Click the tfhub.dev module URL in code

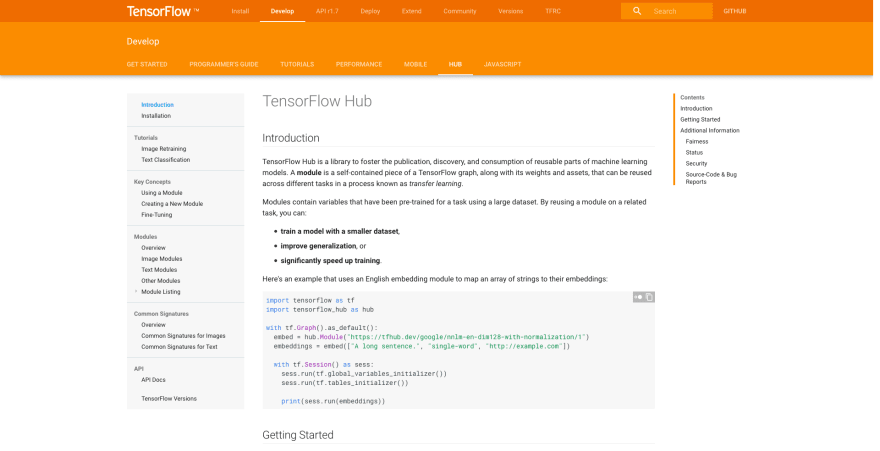pos(467,337)
